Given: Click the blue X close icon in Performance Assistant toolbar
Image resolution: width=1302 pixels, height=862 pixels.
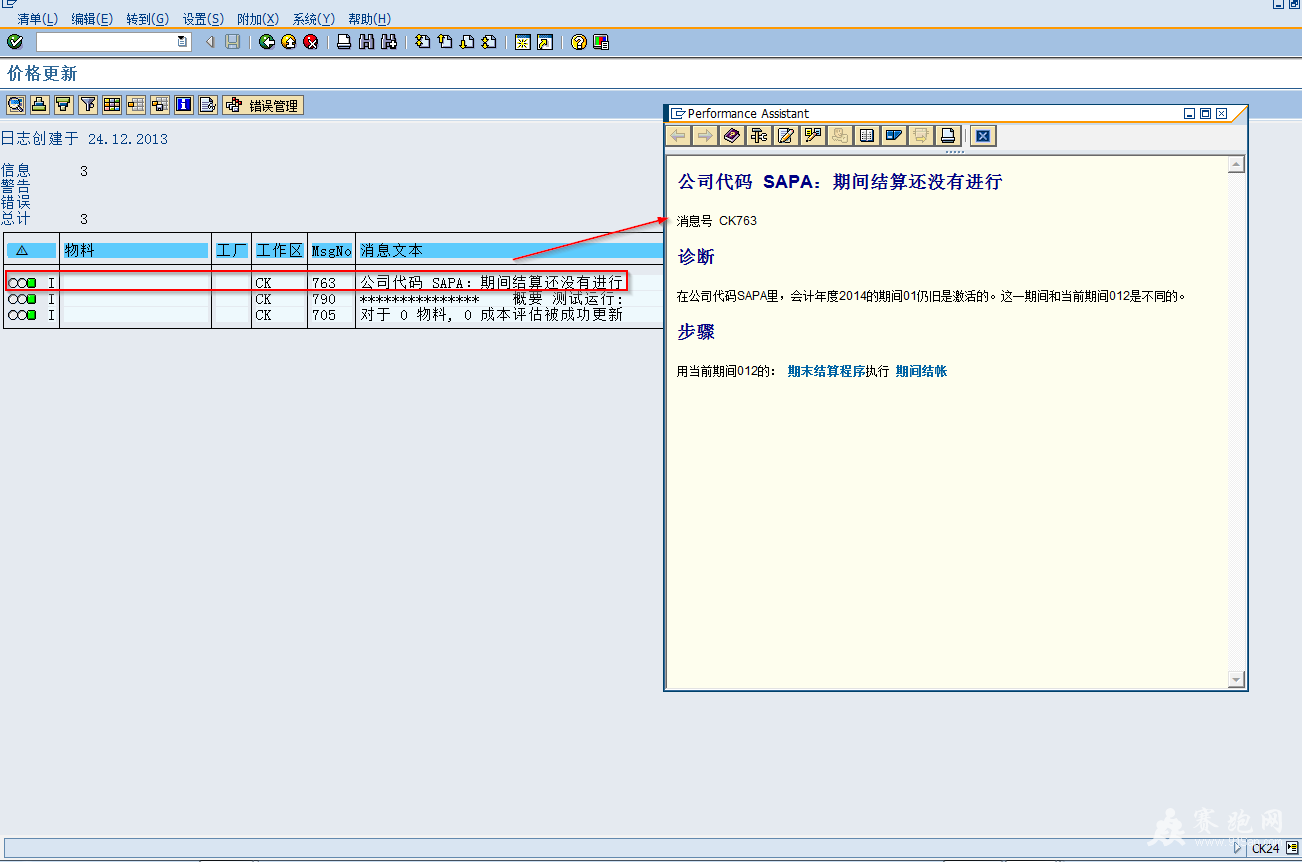Looking at the screenshot, I should 983,136.
